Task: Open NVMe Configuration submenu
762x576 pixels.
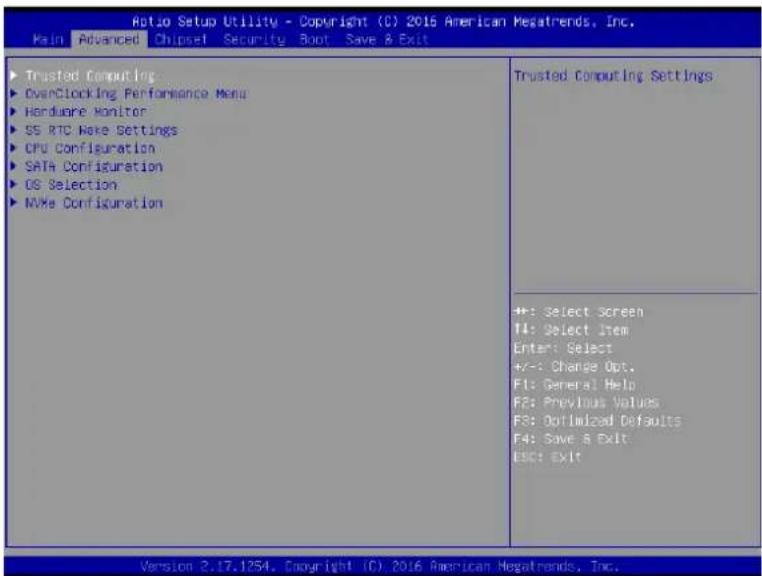Action: click(x=94, y=203)
